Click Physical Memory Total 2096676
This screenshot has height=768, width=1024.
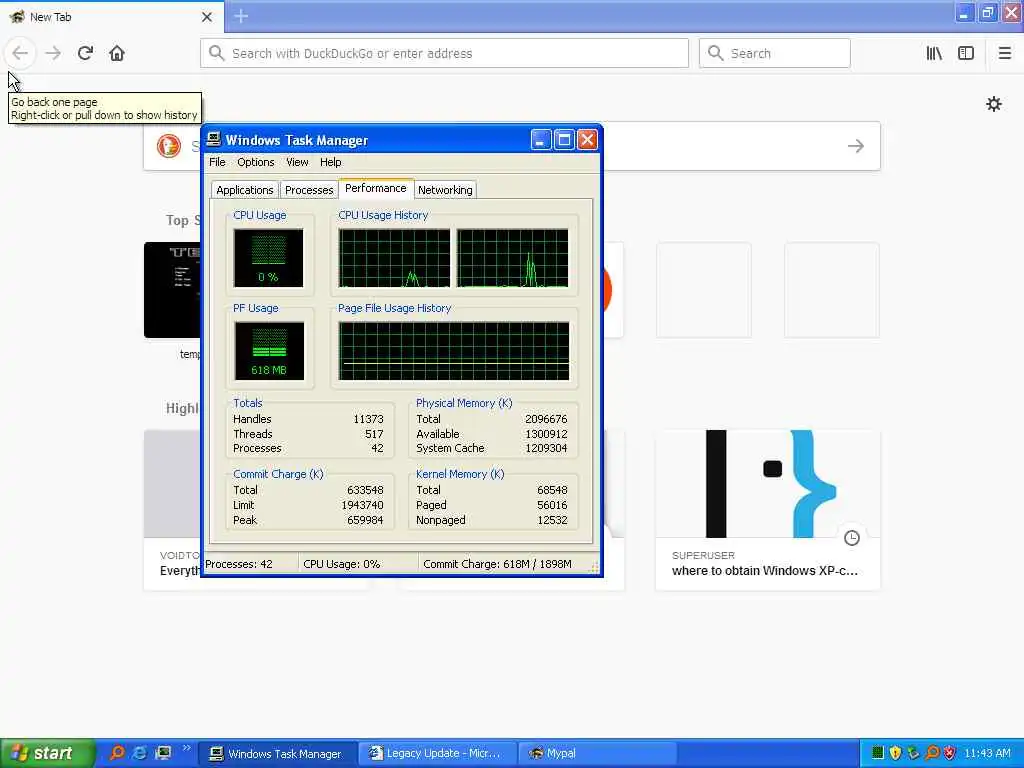546,419
